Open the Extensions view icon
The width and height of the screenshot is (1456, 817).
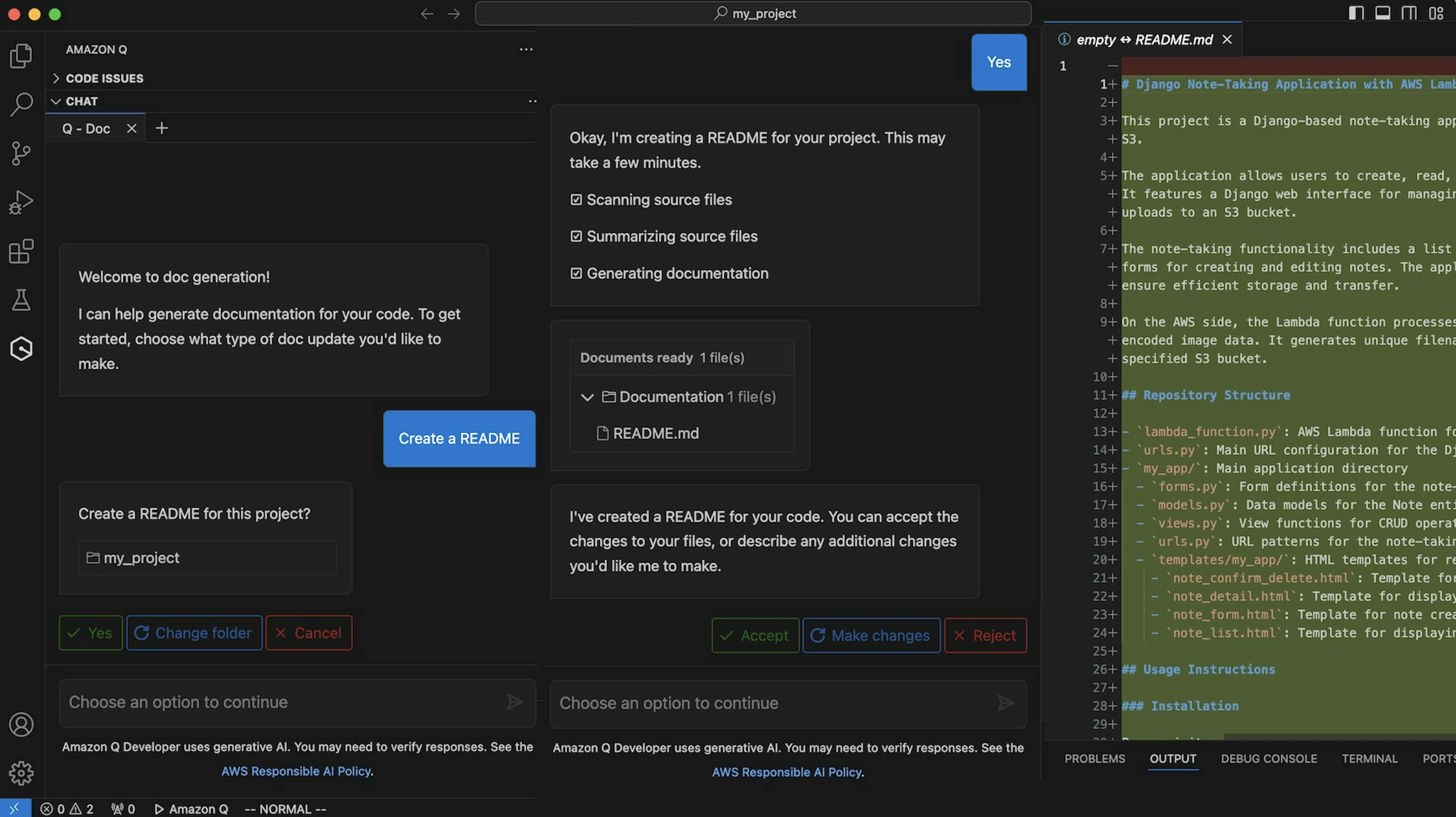[x=21, y=251]
